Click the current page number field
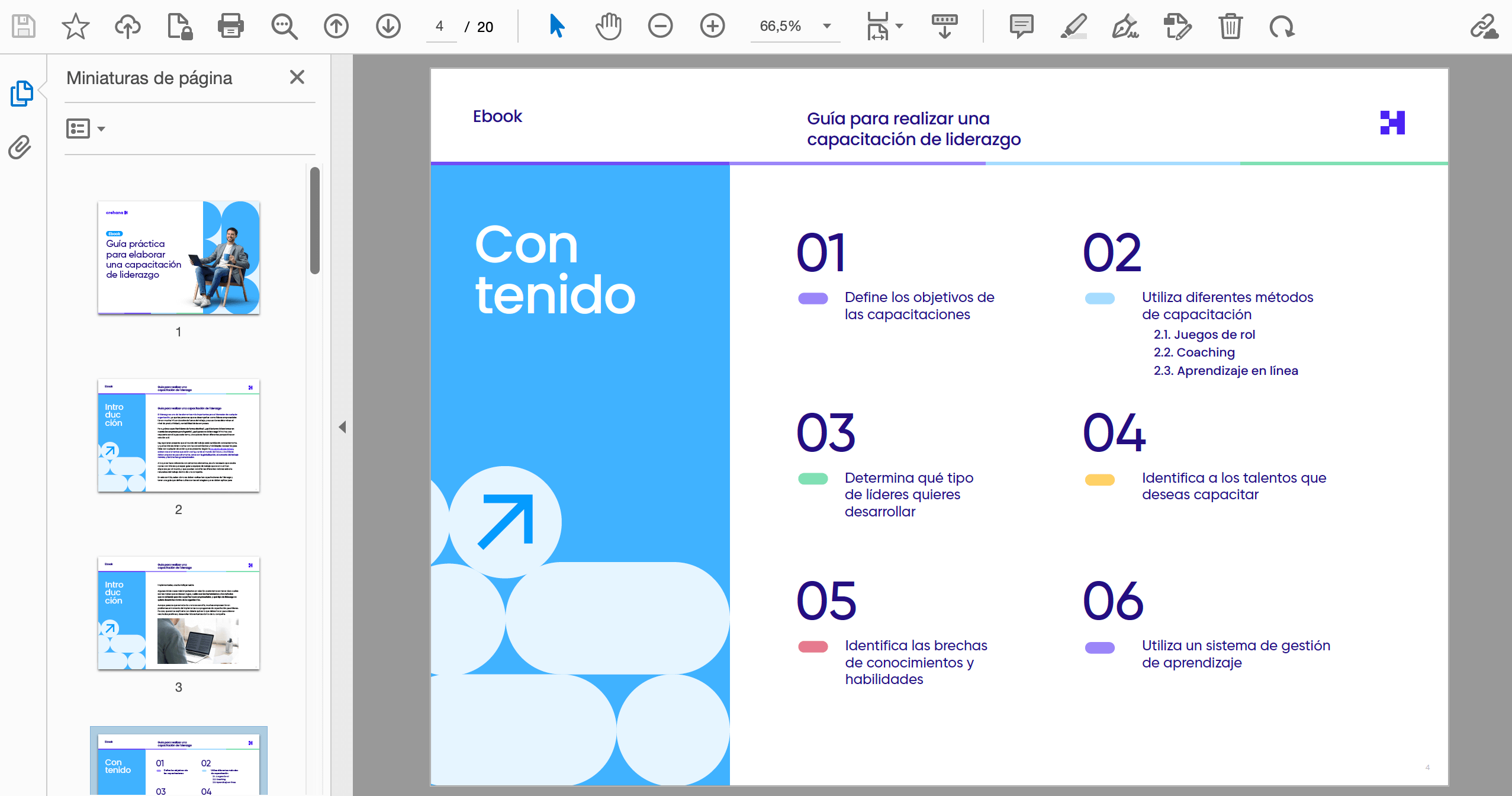1512x796 pixels. pyautogui.click(x=440, y=26)
